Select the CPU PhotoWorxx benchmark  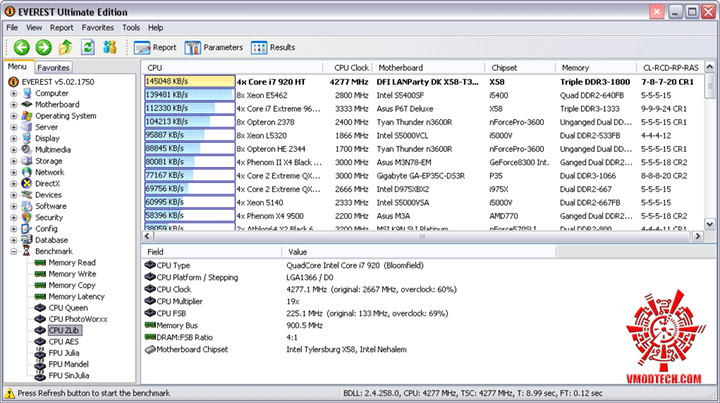(x=78, y=319)
